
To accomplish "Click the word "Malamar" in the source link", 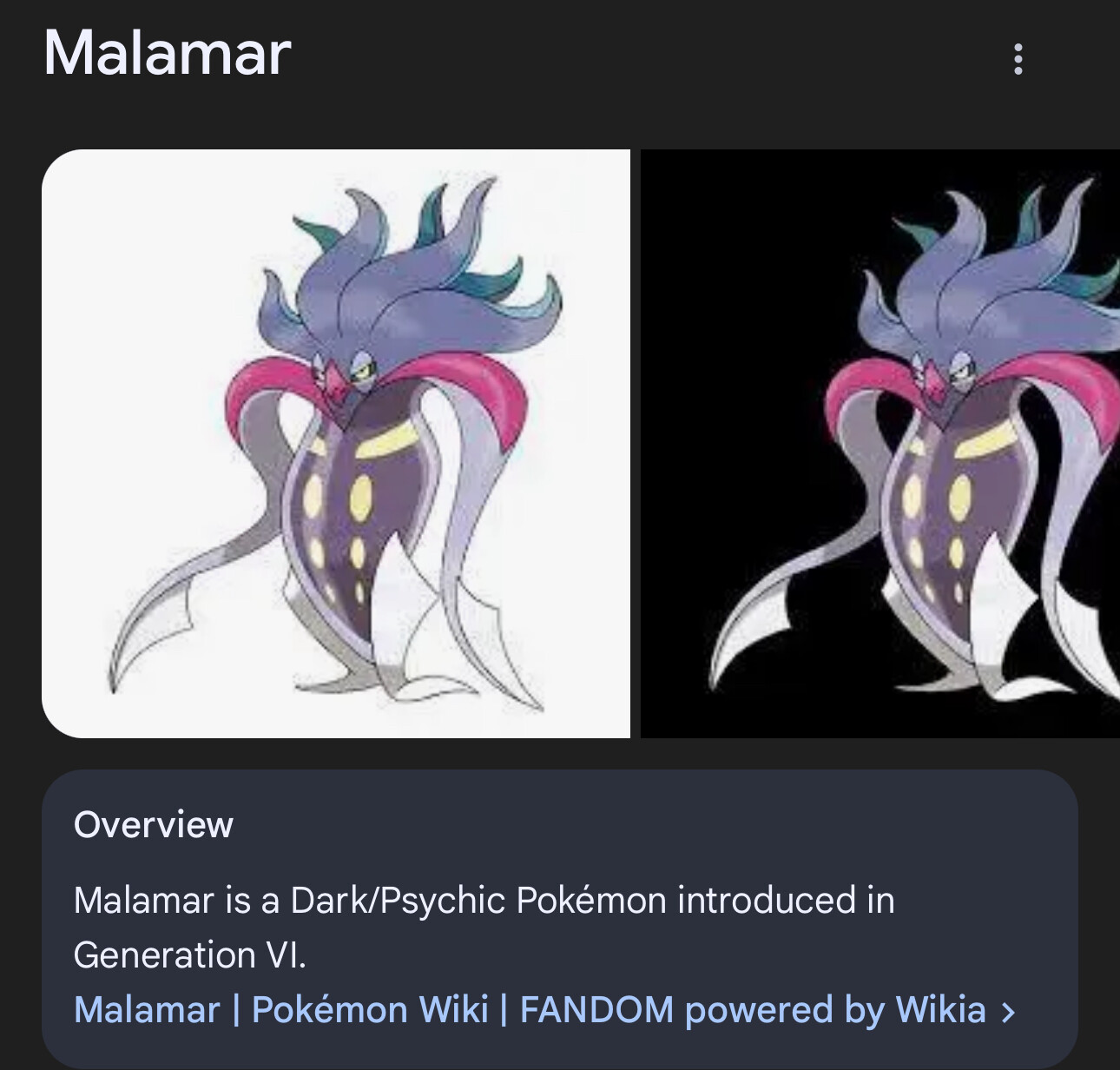I will pyautogui.click(x=147, y=1010).
